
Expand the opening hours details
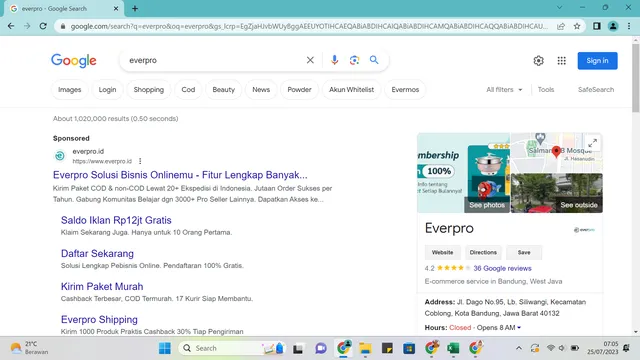[519, 327]
